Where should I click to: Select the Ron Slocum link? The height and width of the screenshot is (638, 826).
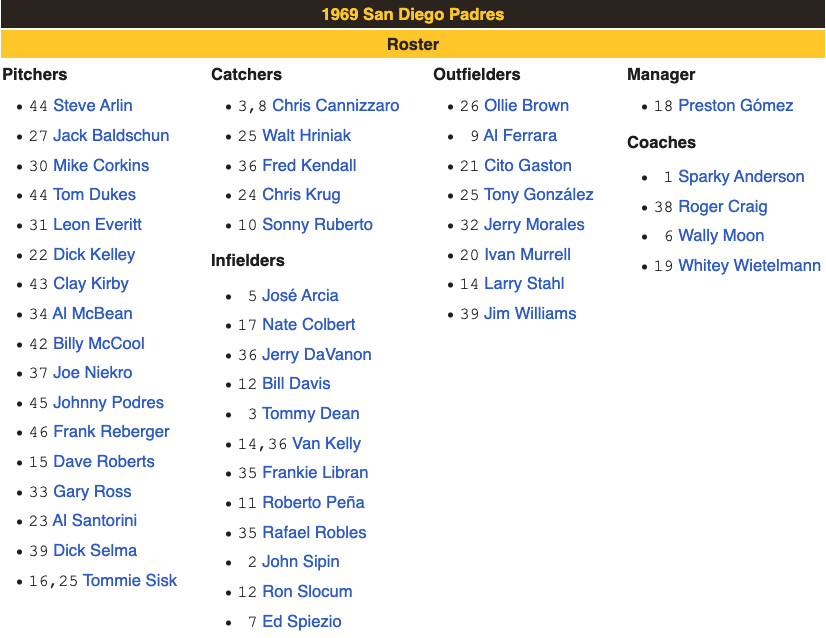click(x=308, y=592)
